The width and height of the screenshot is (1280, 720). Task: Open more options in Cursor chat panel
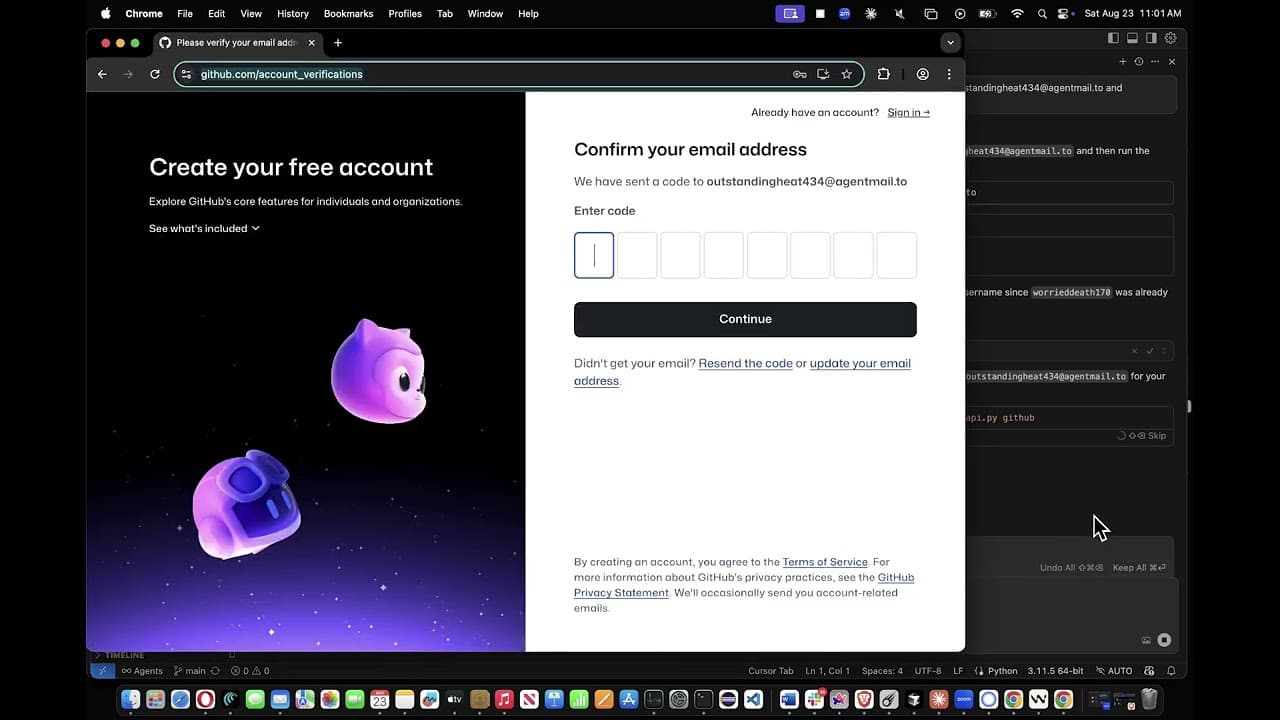pos(1154,62)
